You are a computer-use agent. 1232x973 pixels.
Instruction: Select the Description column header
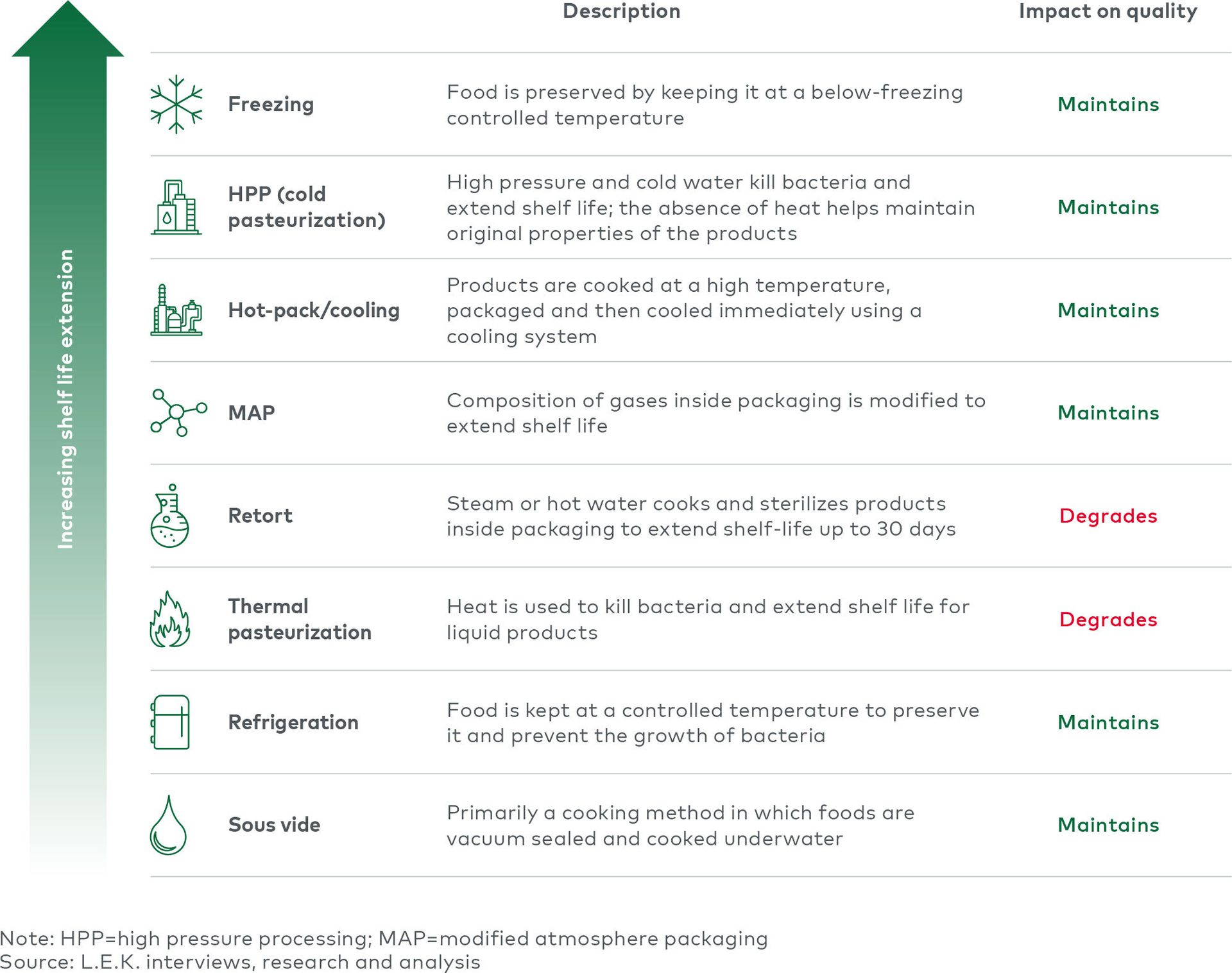point(621,11)
